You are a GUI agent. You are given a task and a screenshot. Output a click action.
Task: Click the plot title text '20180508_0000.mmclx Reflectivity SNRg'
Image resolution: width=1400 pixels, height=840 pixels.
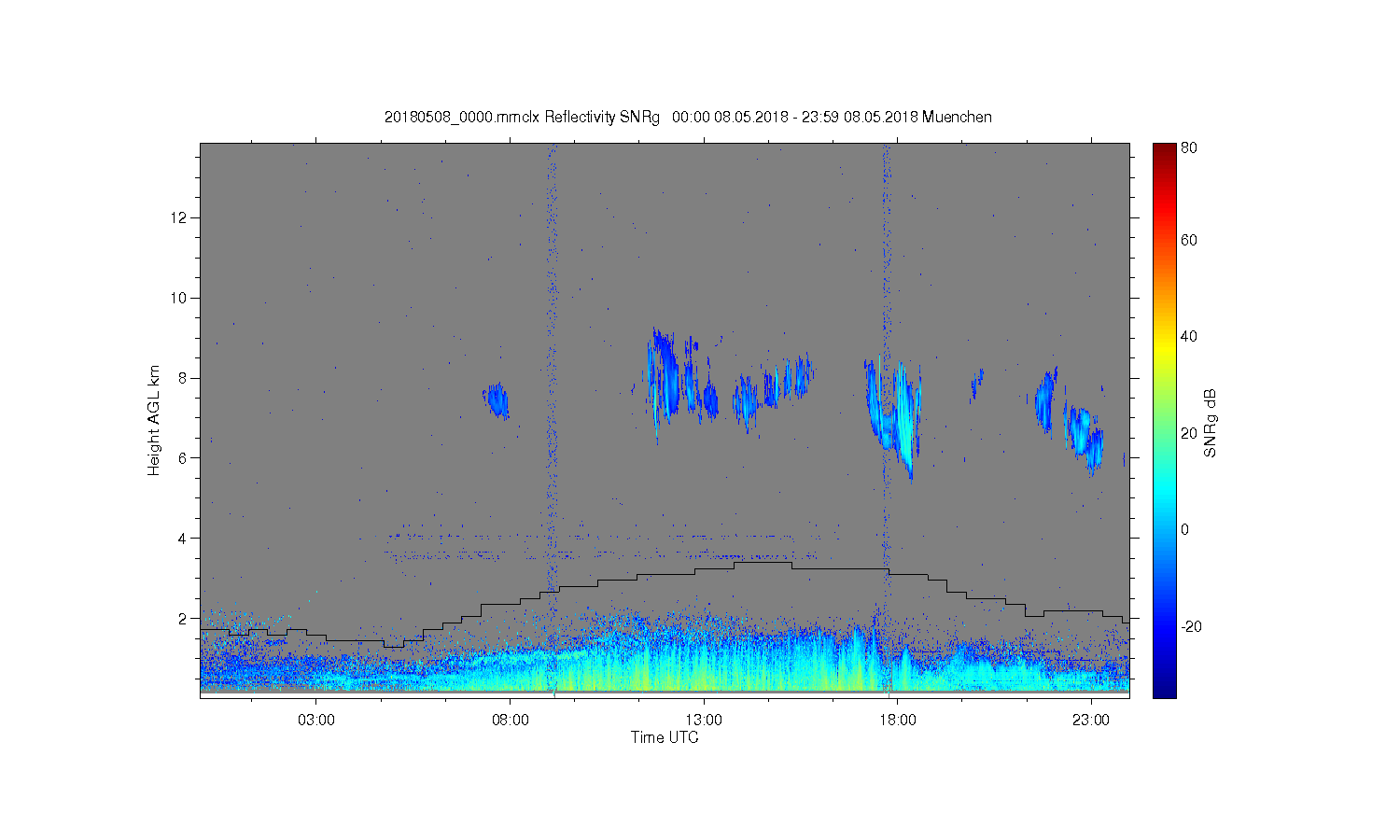[522, 117]
